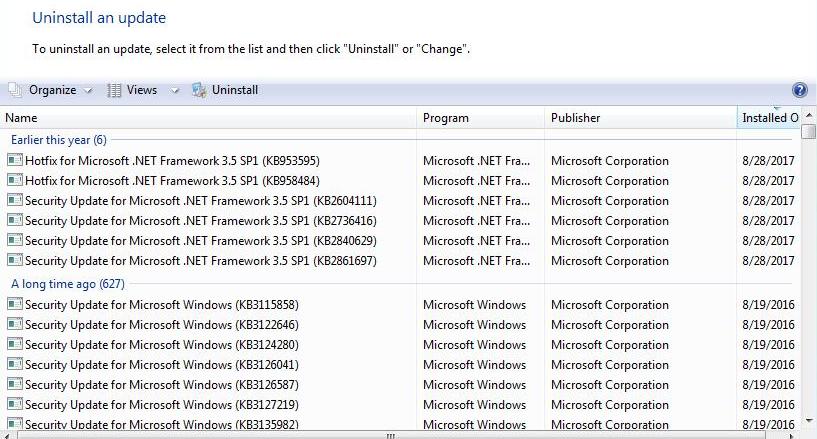Click the Organize toolbar icon

pyautogui.click(x=15, y=90)
